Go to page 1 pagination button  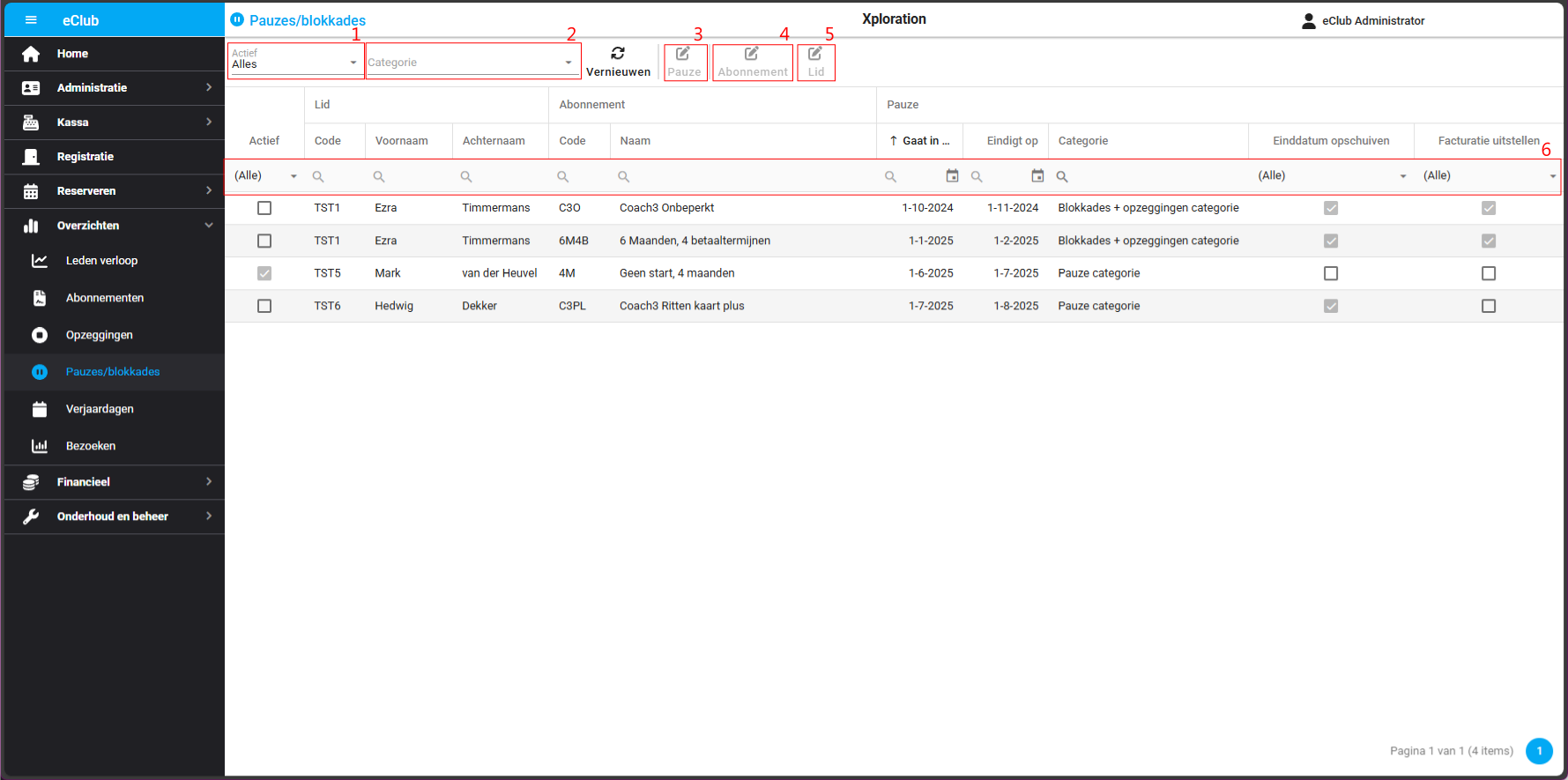point(1539,751)
